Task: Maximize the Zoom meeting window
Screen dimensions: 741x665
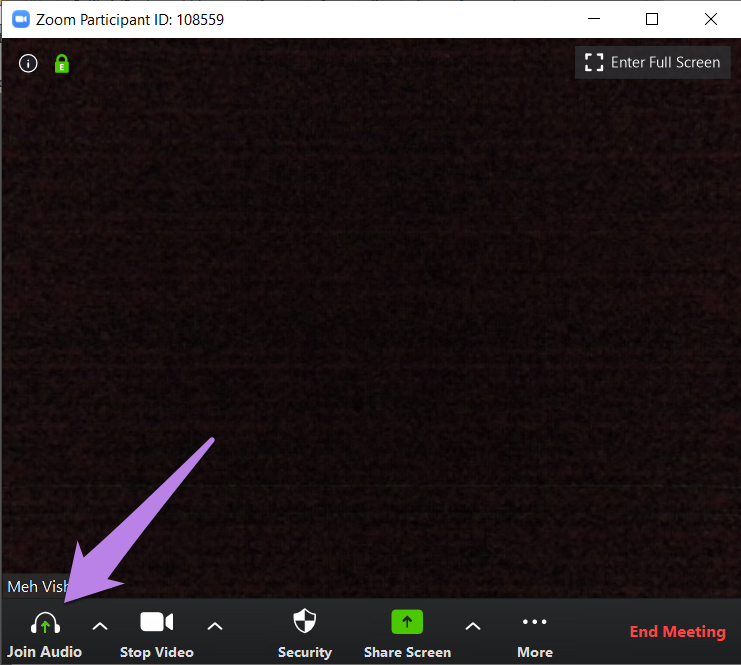Action: click(652, 19)
